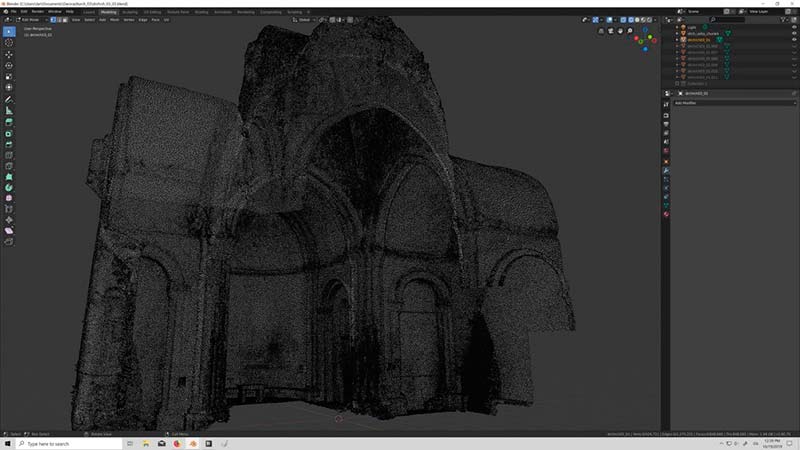Open the Render menu
800x450 pixels.
pyautogui.click(x=37, y=11)
